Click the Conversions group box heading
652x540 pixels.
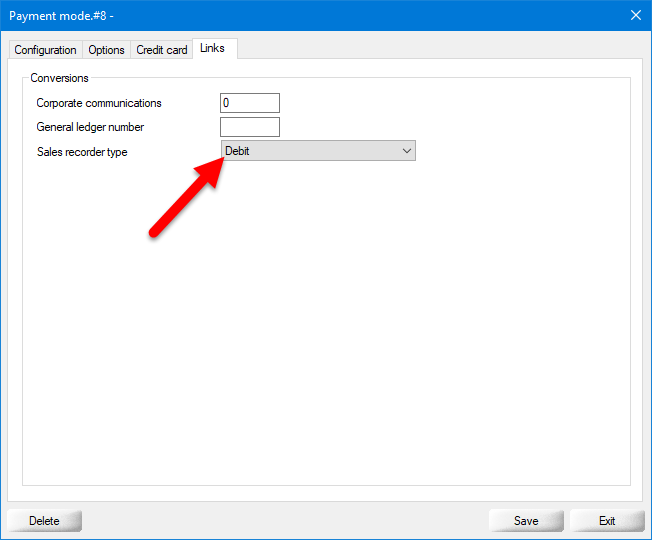click(60, 78)
